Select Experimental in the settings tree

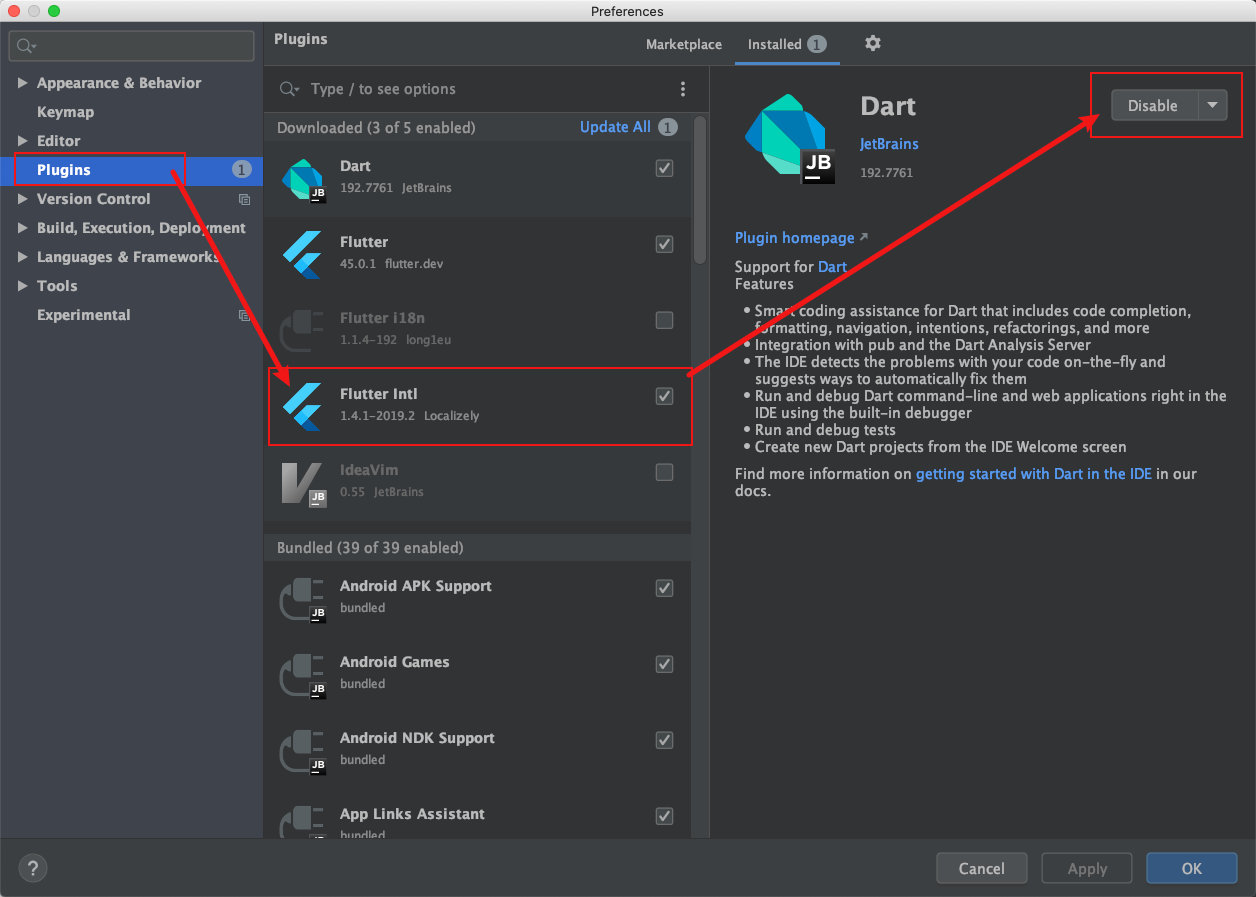(x=83, y=315)
